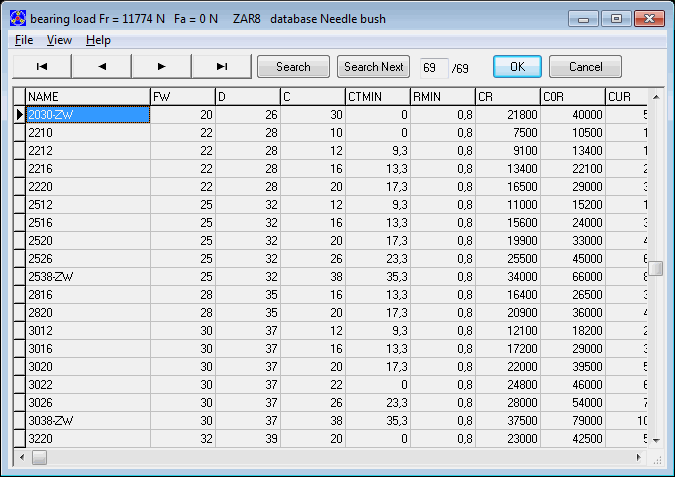Click the application icon in title bar
675x477 pixels.
[x=18, y=19]
